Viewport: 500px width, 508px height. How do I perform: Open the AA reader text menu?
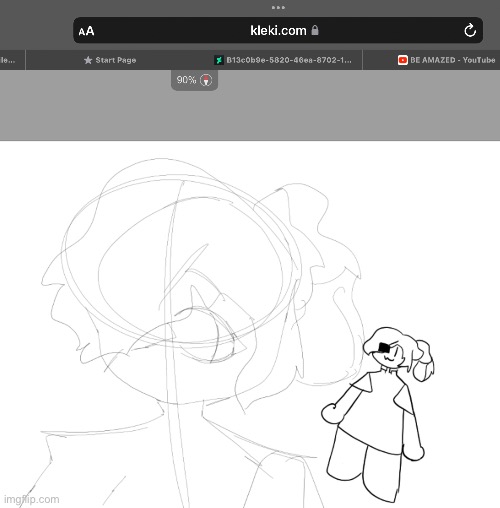point(86,31)
